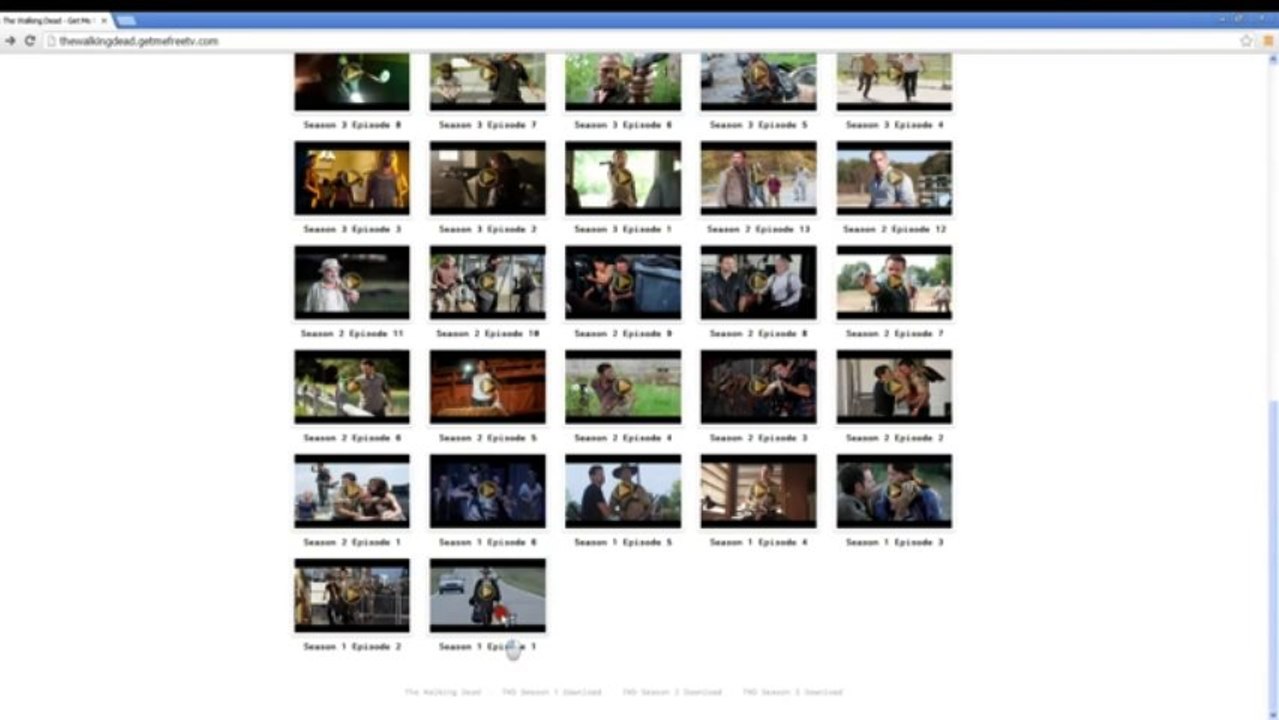
Task: Open the Season 2 Episode 4 thumbnail
Action: click(x=623, y=387)
